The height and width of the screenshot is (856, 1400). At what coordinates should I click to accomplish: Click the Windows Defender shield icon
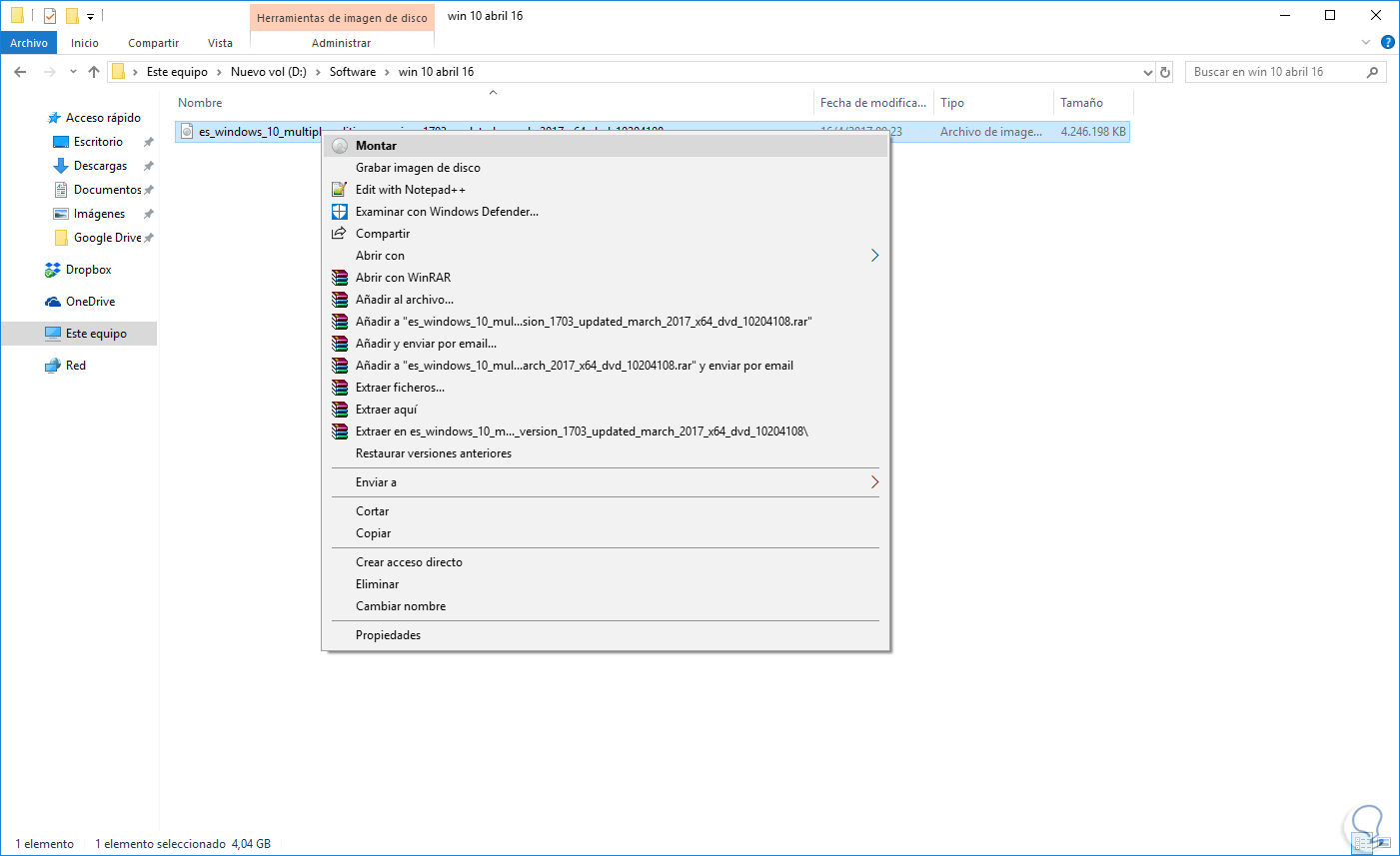pyautogui.click(x=340, y=212)
